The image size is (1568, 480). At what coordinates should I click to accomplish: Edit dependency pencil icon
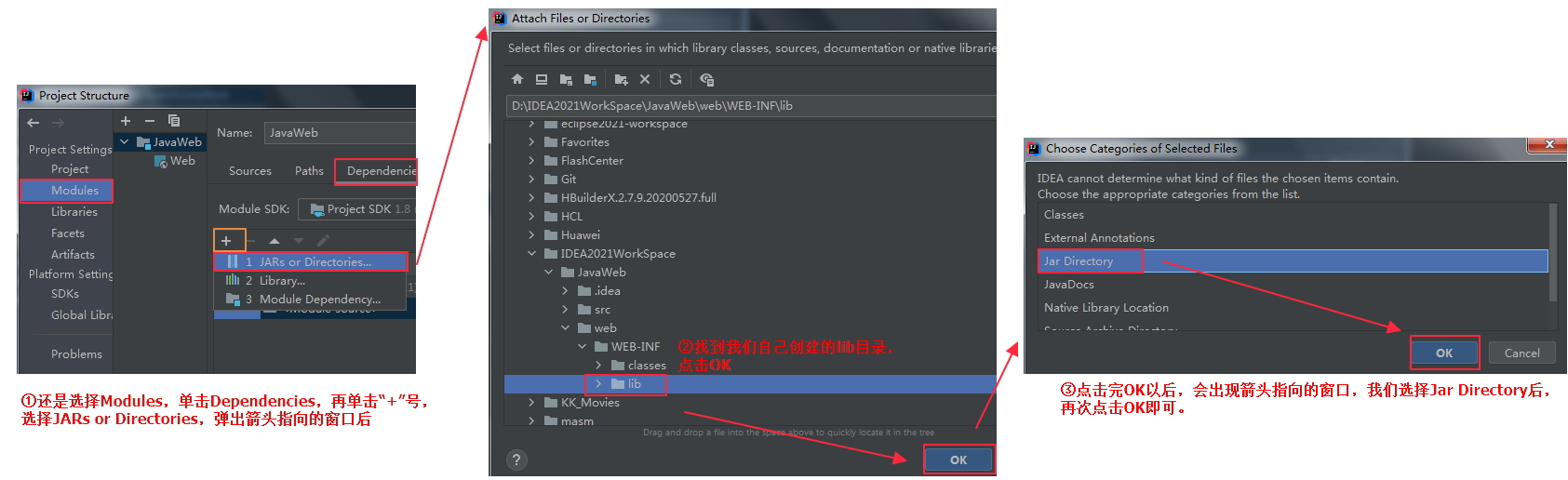[323, 241]
